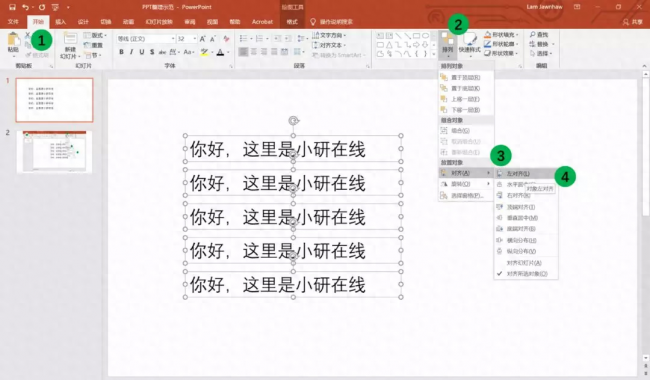The width and height of the screenshot is (650, 380).
Task: Open the Align Text dropdown
Action: (329, 45)
